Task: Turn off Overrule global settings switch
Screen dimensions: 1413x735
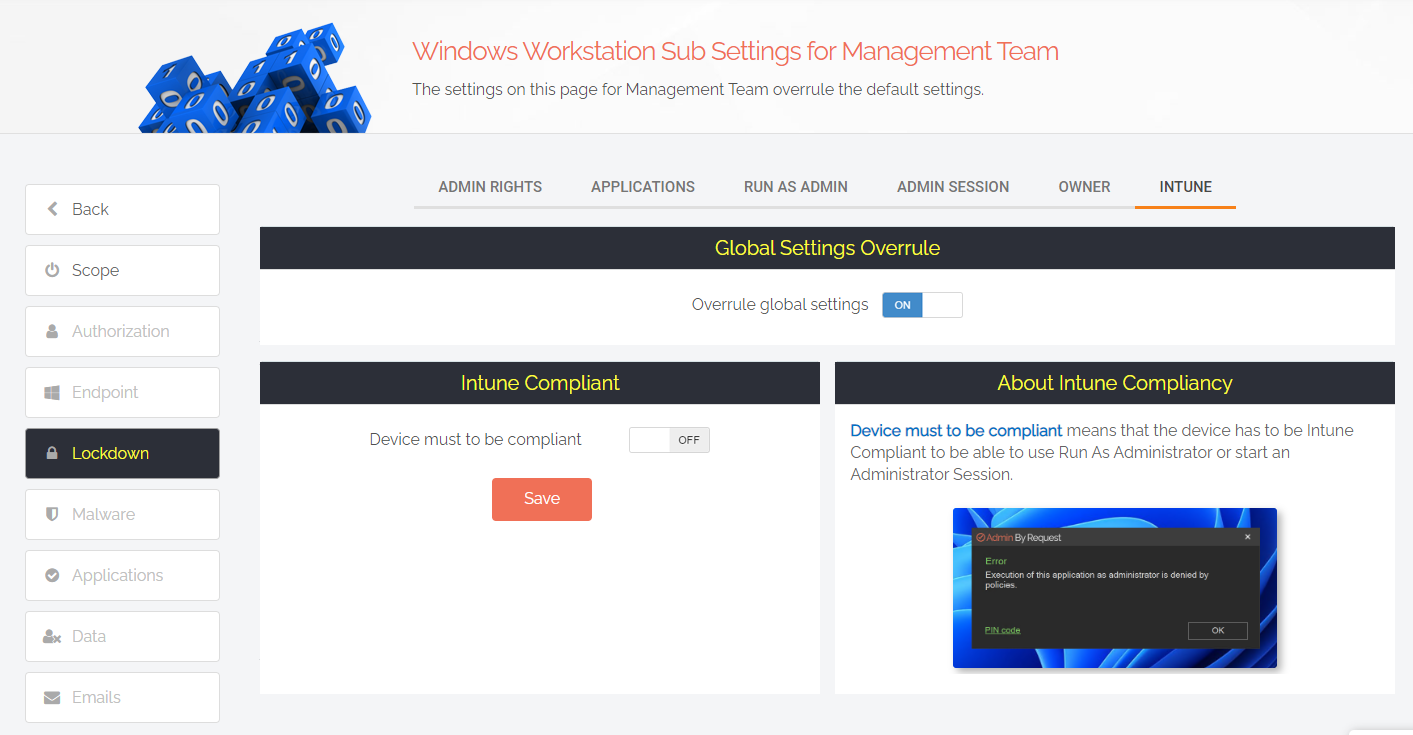Action: click(x=922, y=305)
